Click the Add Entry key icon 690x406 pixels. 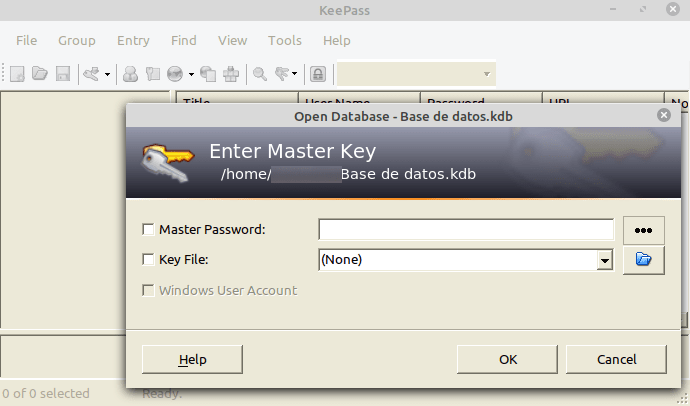91,73
